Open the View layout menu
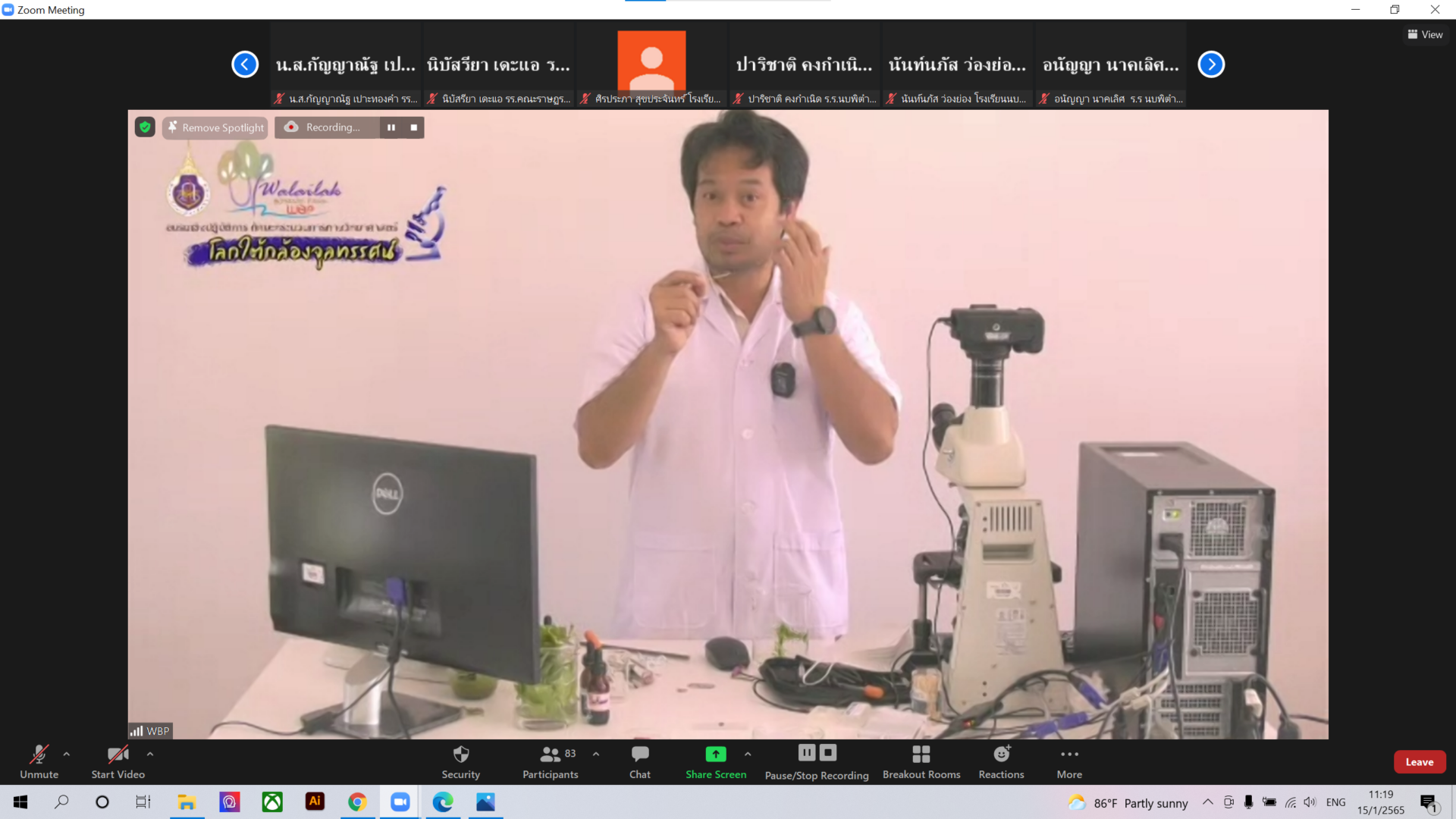This screenshot has width=1456, height=819. coord(1425,35)
